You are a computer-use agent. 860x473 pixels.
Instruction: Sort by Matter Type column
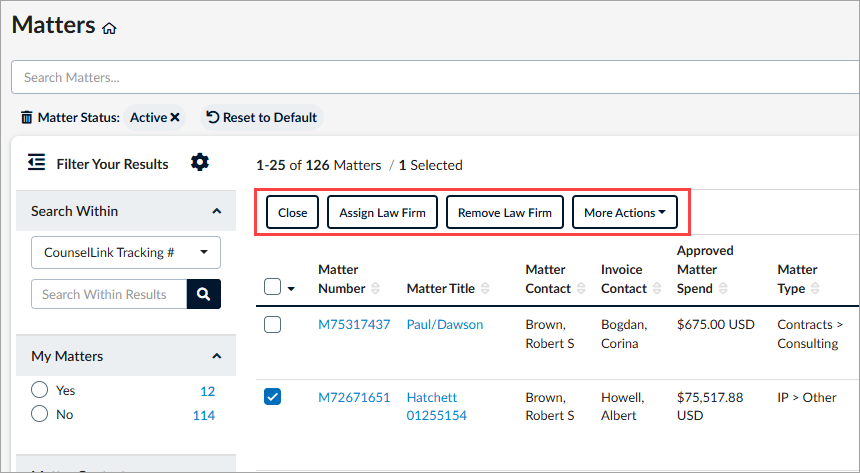pyautogui.click(x=815, y=289)
